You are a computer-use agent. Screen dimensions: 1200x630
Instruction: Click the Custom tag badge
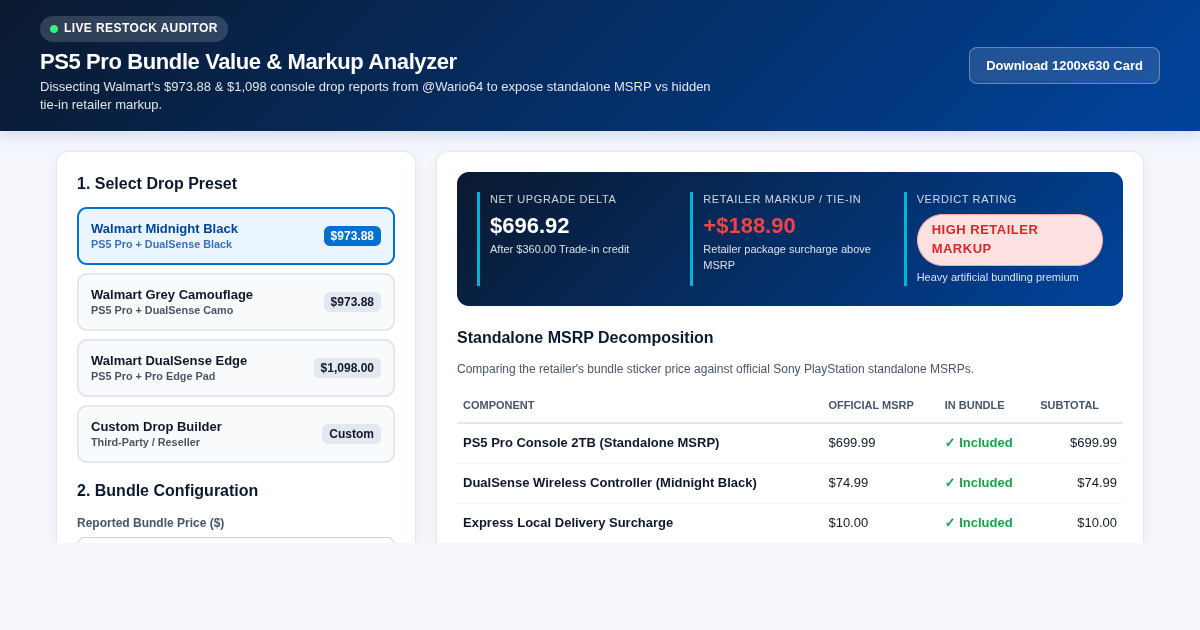351,434
